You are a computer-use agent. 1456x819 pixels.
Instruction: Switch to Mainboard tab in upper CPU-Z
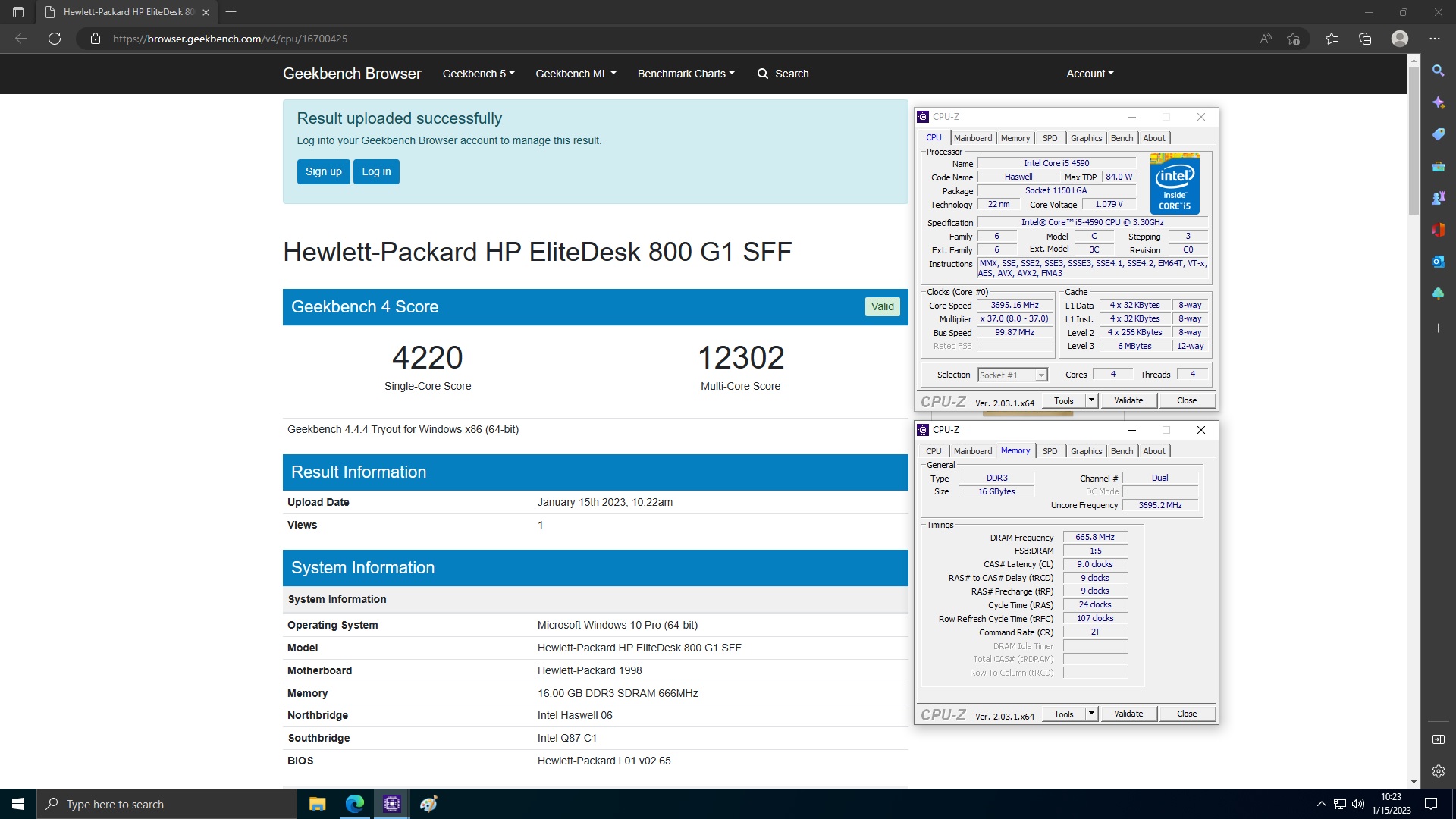click(x=973, y=138)
